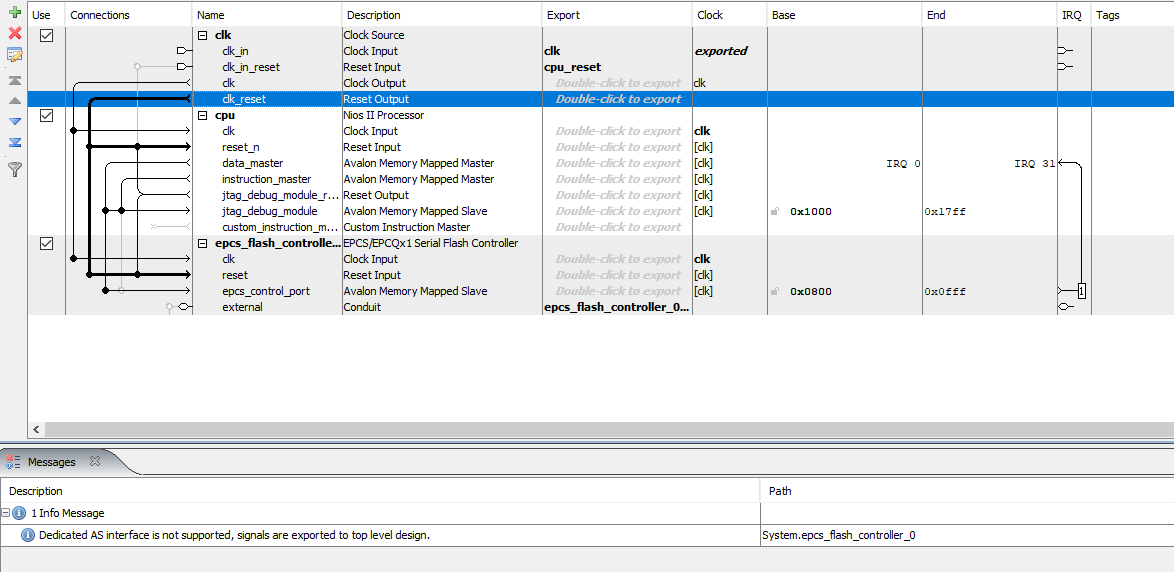This screenshot has width=1174, height=572.
Task: Collapse the 1 Info Message group
Action: click(6, 513)
